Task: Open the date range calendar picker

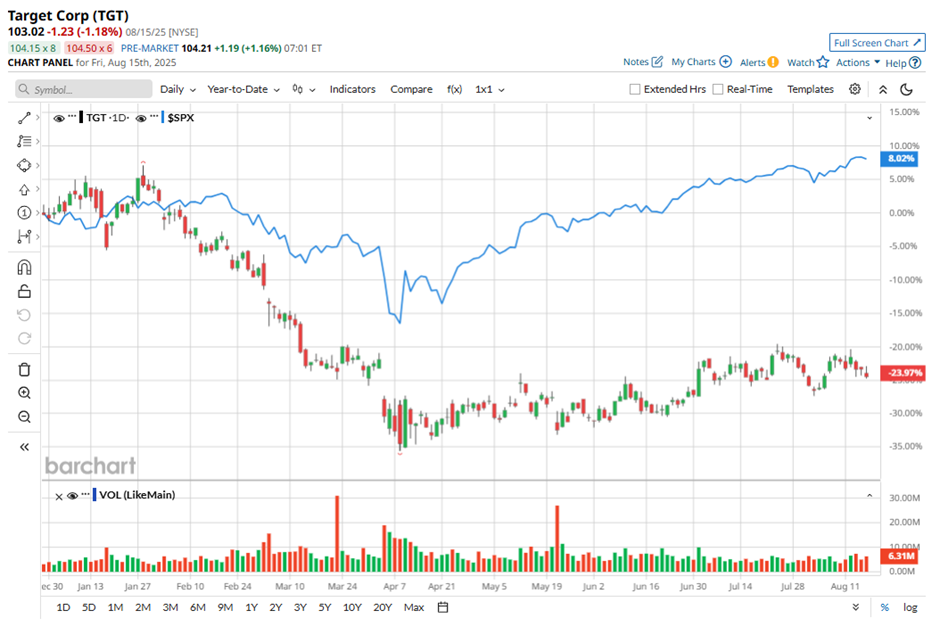Action: [443, 607]
